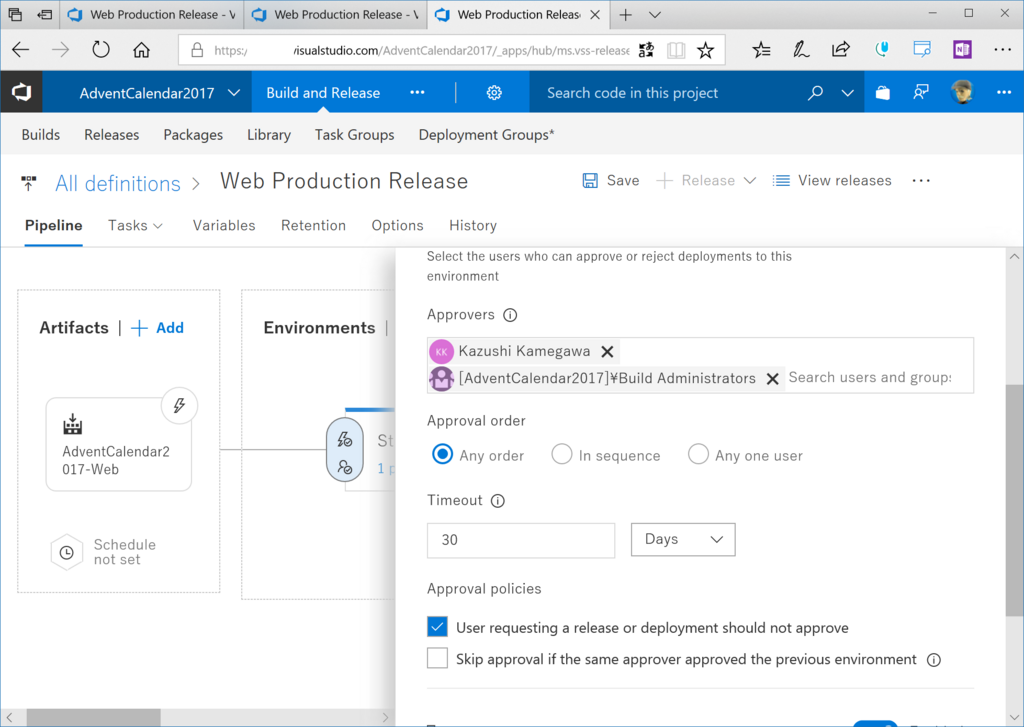The height and width of the screenshot is (727, 1024).
Task: Click the Search code in this project box
Action: click(x=667, y=93)
